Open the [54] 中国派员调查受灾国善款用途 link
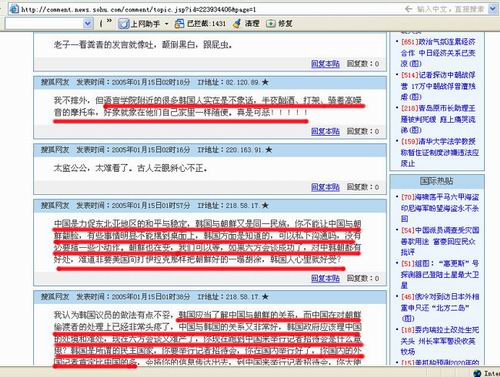This screenshot has width=500, height=377. [440, 241]
